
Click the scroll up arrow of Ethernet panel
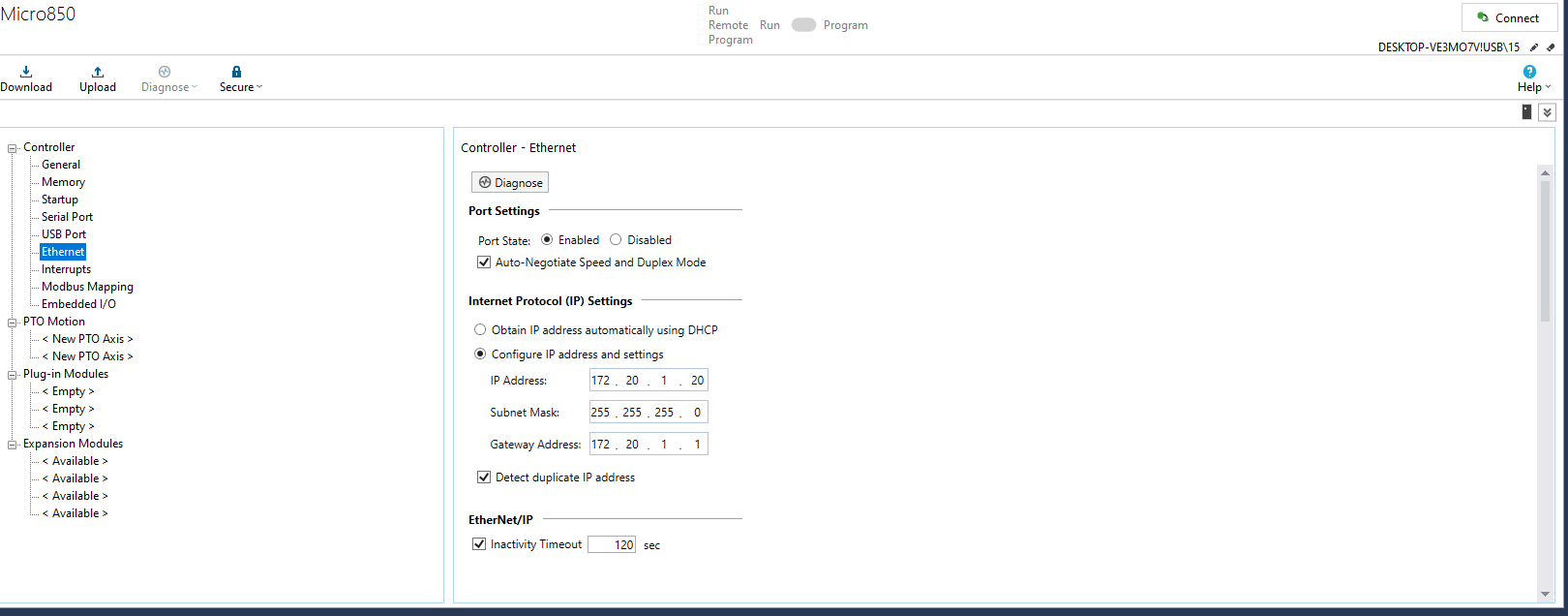[1545, 172]
